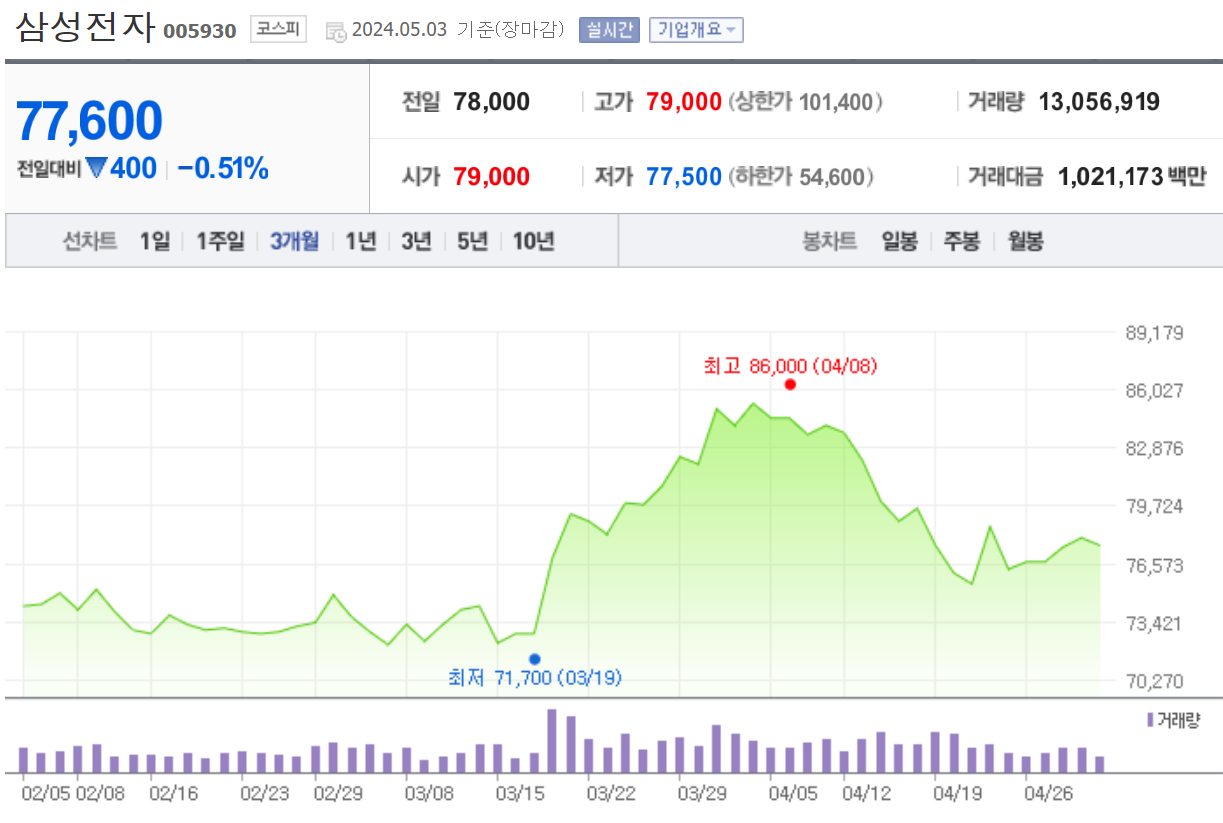Switch line chart to 10년
1223x823 pixels.
(x=534, y=241)
